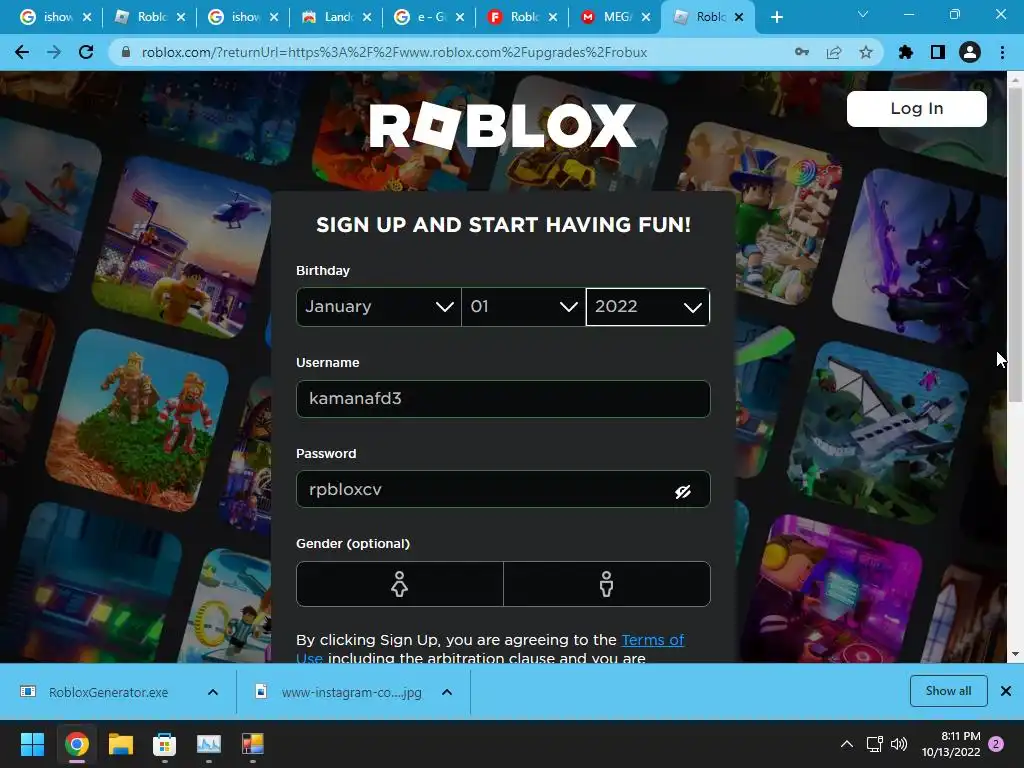
Task: Open Microsoft Store from taskbar
Action: tap(165, 744)
